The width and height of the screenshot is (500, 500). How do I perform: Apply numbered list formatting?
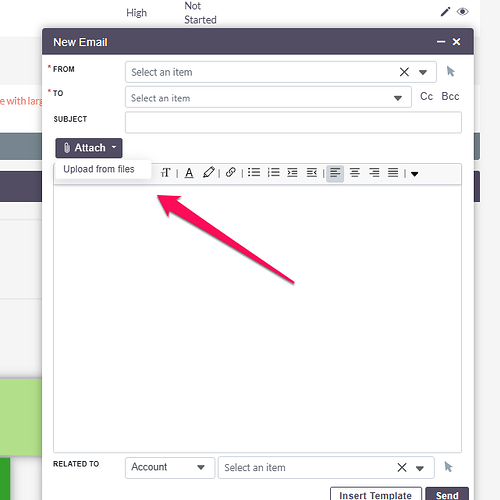pyautogui.click(x=273, y=172)
